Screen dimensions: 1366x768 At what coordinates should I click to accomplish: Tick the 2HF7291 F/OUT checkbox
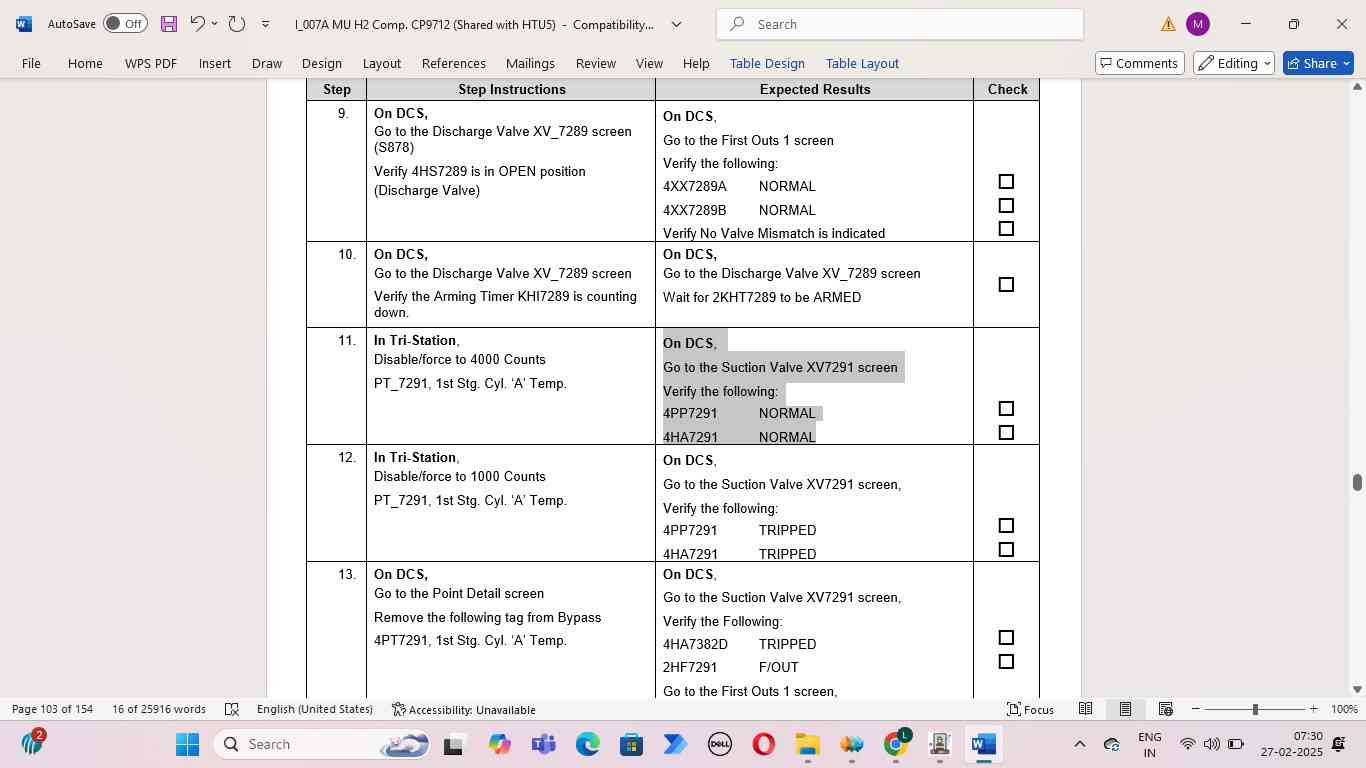[x=1006, y=662]
